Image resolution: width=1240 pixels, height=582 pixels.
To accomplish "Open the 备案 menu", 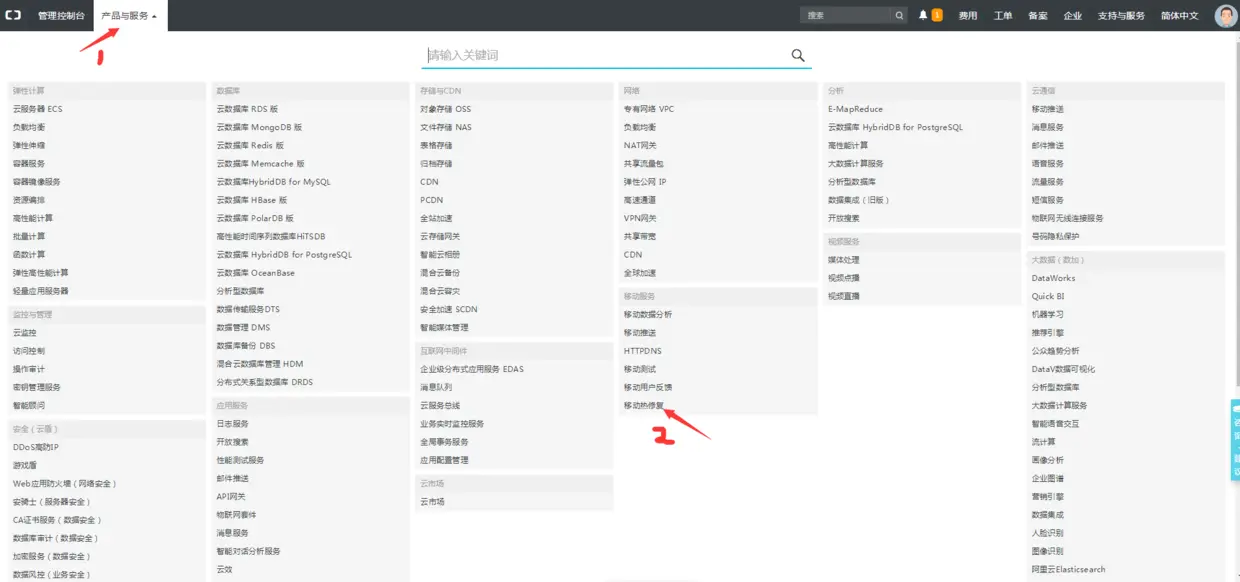I will [x=1038, y=16].
